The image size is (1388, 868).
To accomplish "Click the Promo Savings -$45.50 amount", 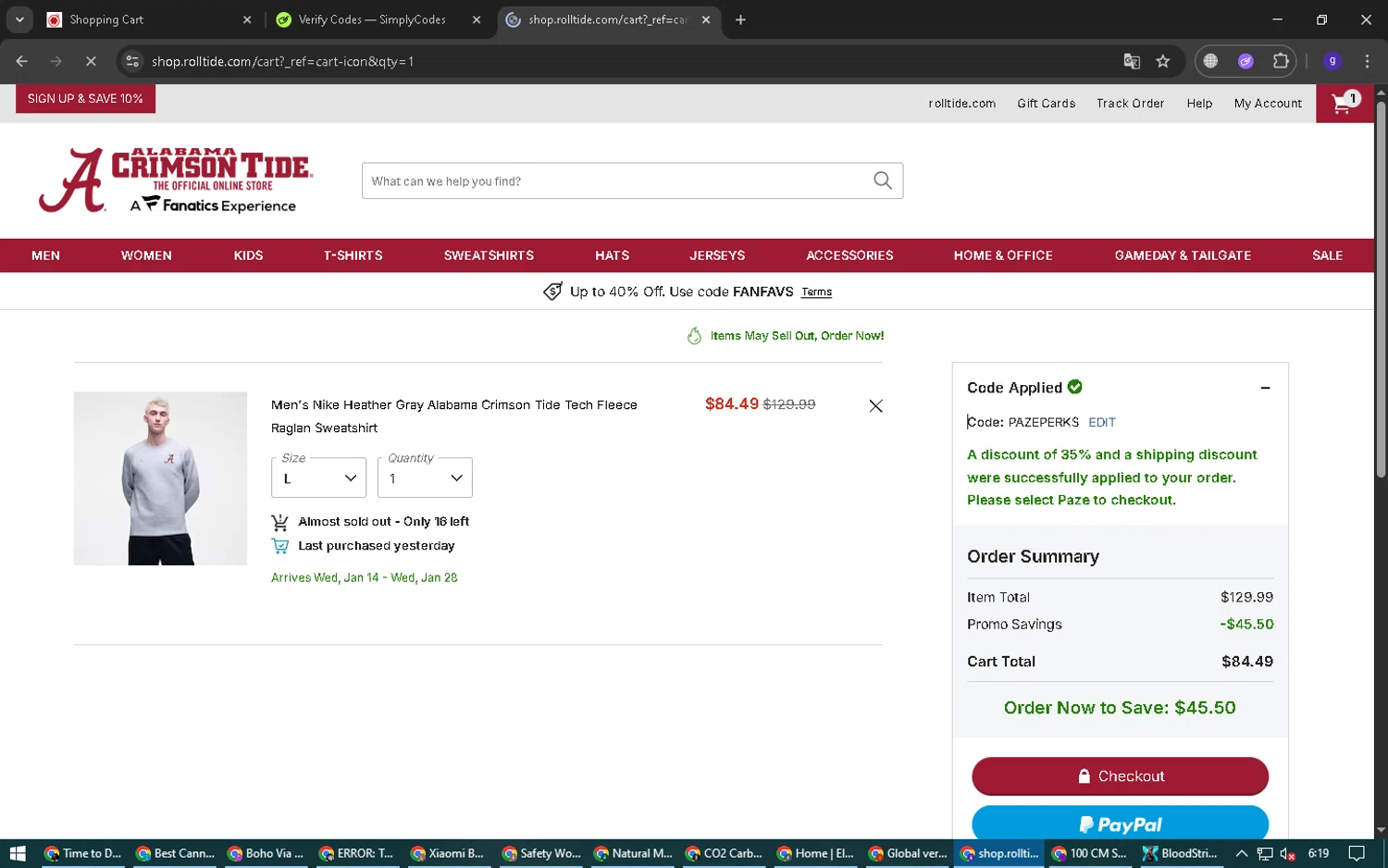I will tap(1246, 625).
